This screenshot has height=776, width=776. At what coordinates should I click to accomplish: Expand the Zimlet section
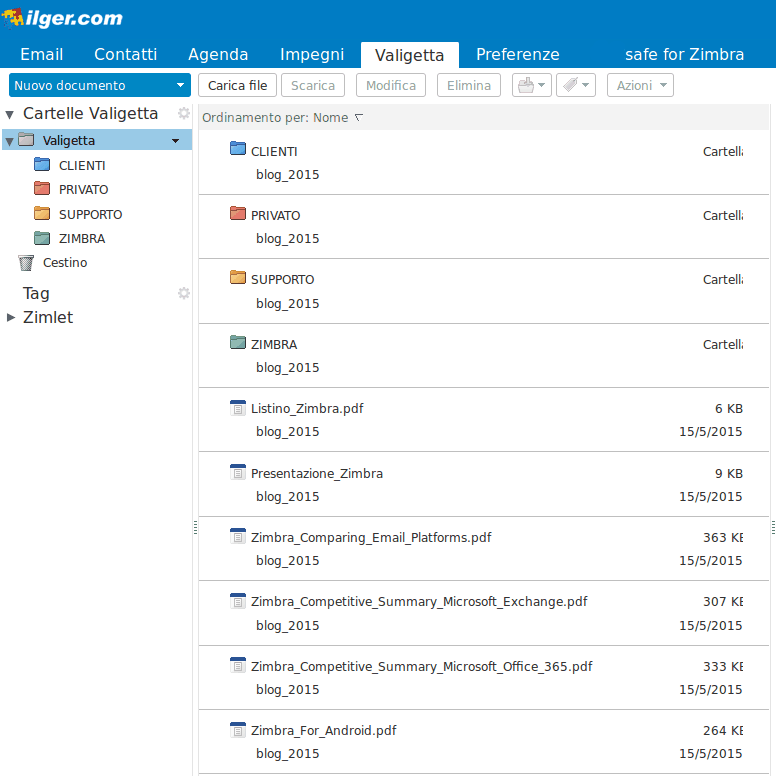click(10, 317)
